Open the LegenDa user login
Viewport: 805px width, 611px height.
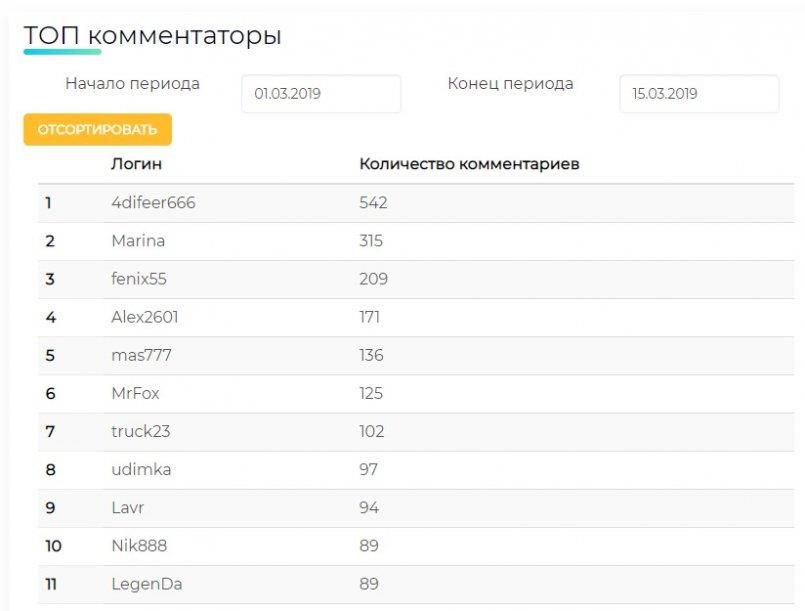146,584
